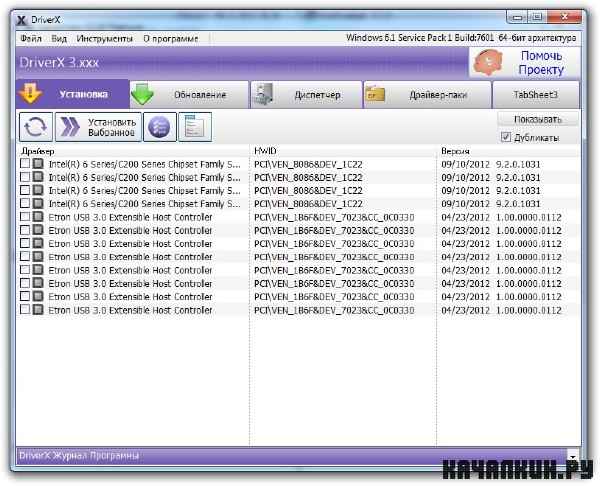Click chip icon of the first Etron row
The width and height of the screenshot is (600, 486).
click(x=38, y=217)
